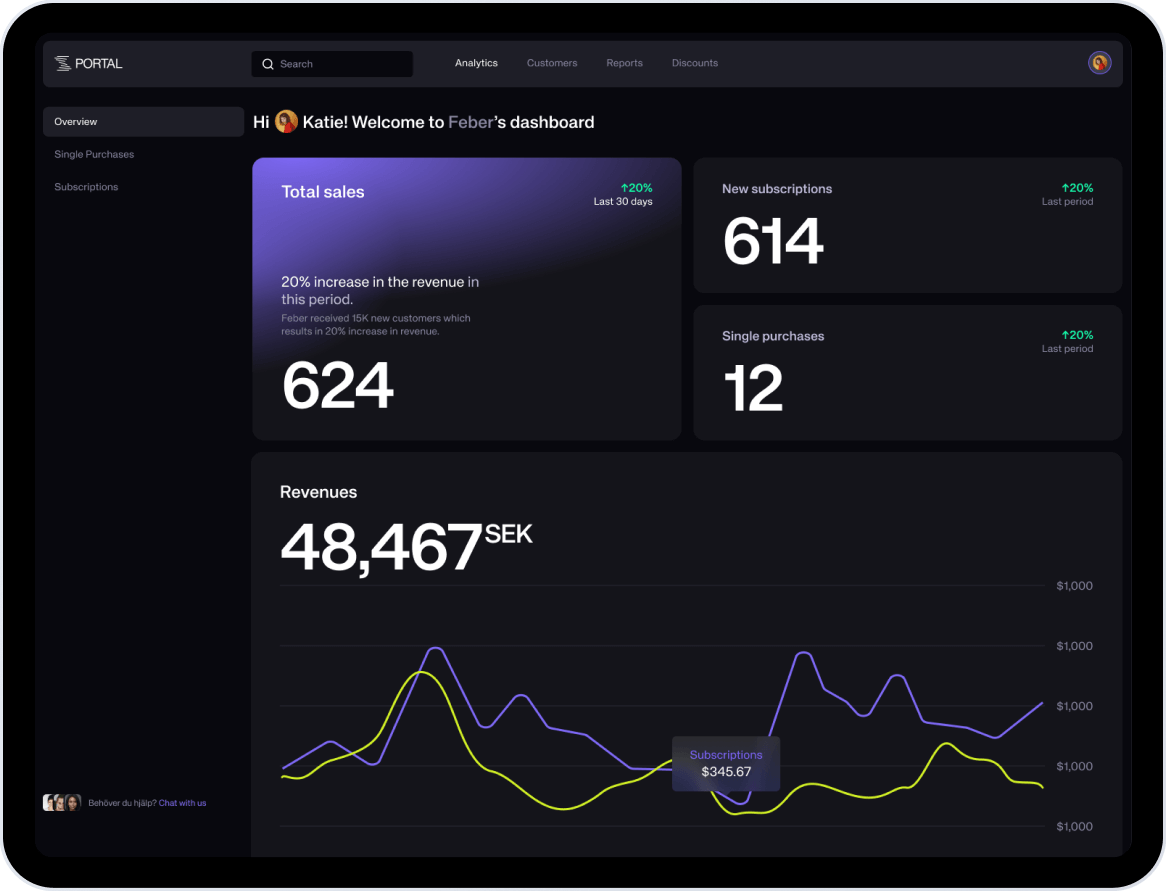Screen dimensions: 1166x891
Task: Switch to the Analytics tab
Action: [x=476, y=63]
